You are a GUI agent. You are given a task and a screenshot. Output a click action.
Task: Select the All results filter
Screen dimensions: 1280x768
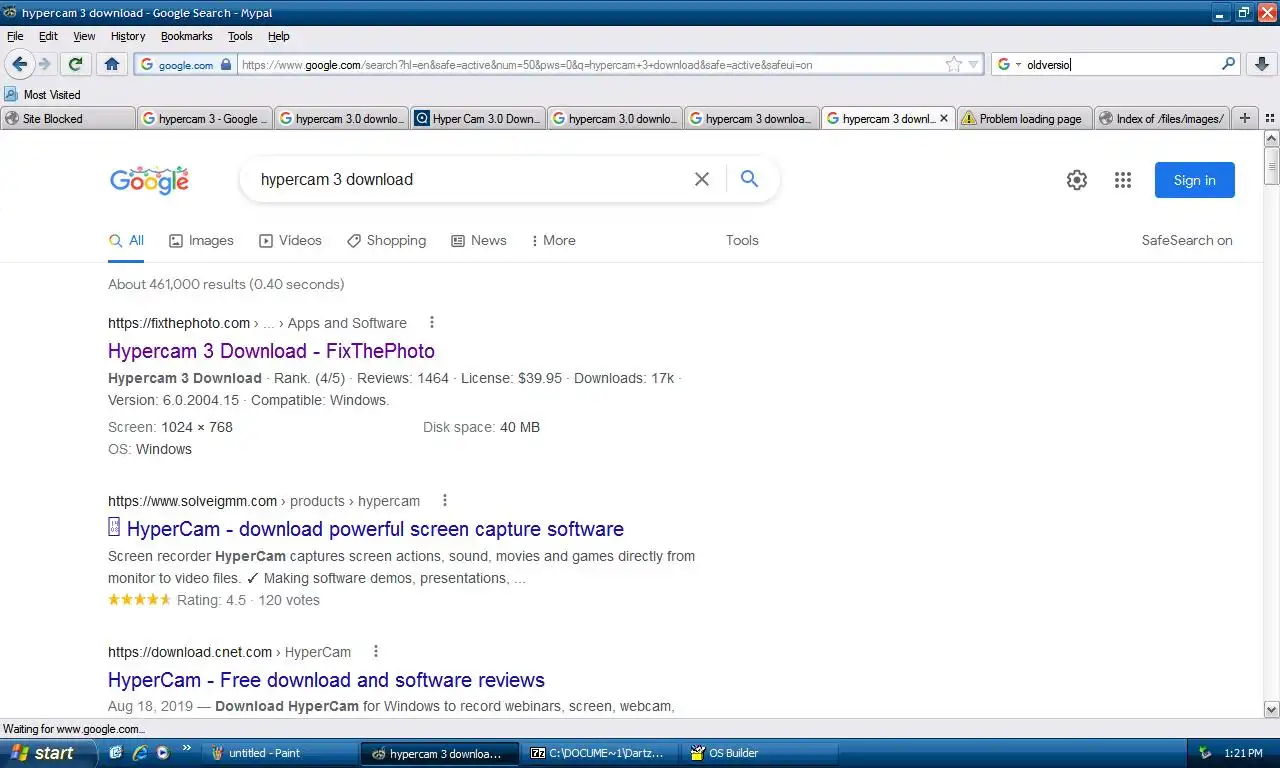tap(127, 240)
